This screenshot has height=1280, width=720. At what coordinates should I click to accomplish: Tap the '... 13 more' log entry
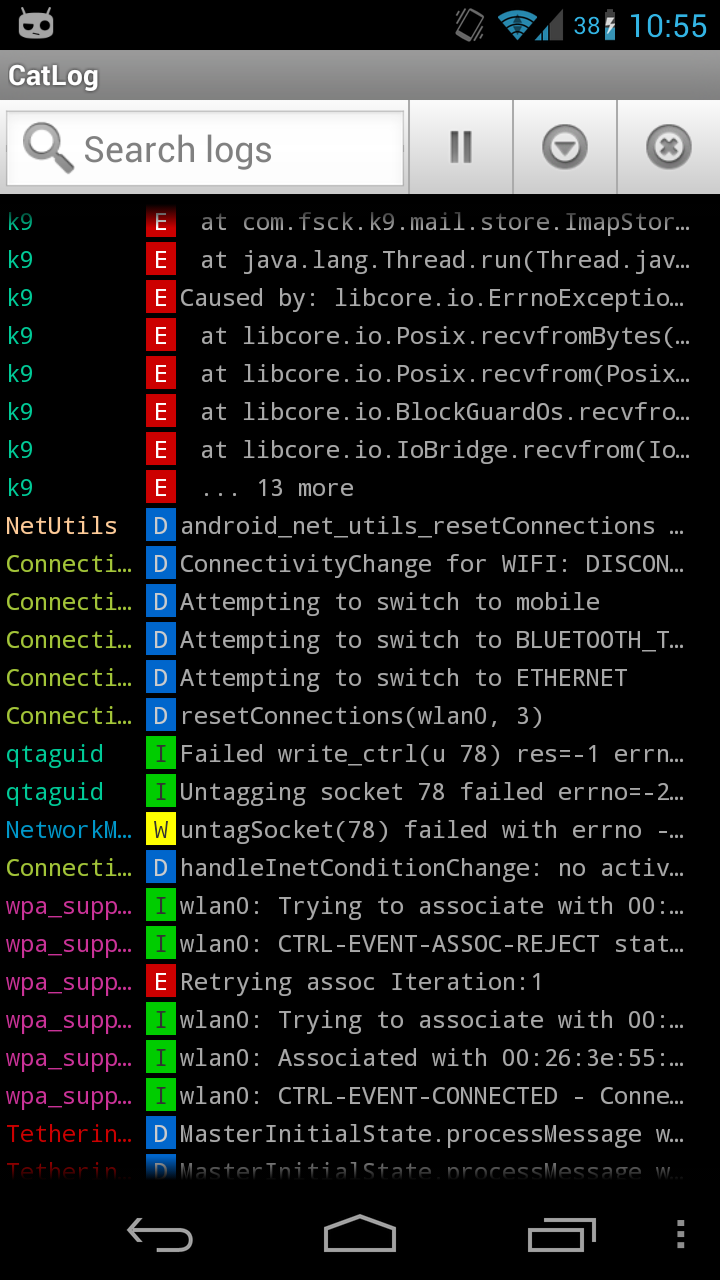coord(277,488)
